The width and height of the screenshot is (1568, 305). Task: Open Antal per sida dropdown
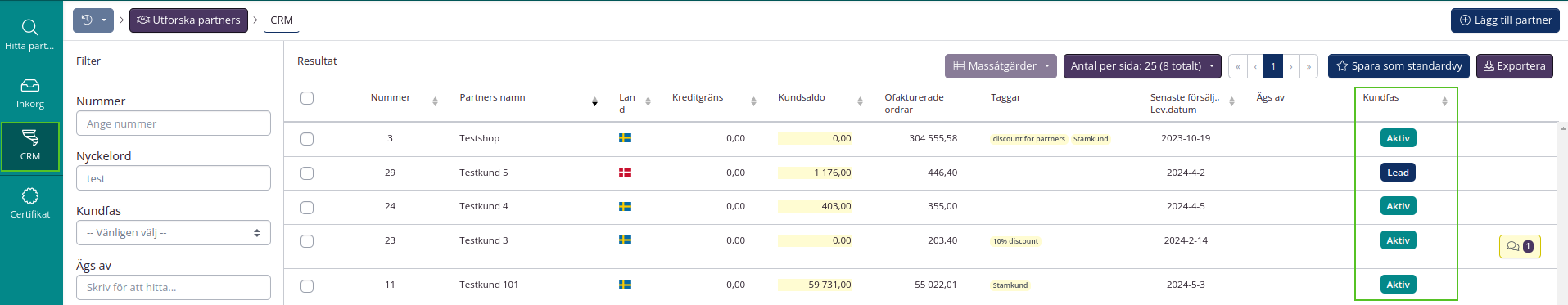tap(1142, 66)
